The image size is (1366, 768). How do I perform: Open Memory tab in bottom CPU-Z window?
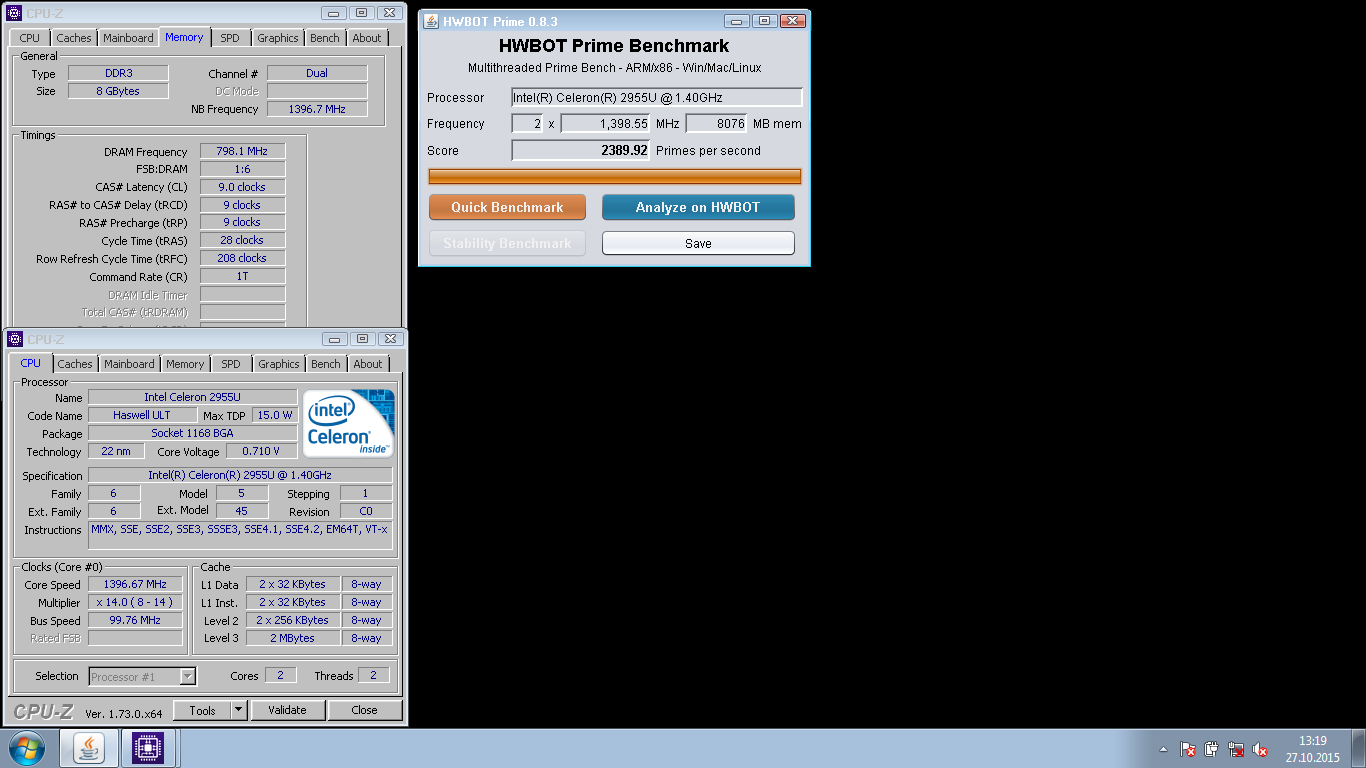click(x=185, y=364)
